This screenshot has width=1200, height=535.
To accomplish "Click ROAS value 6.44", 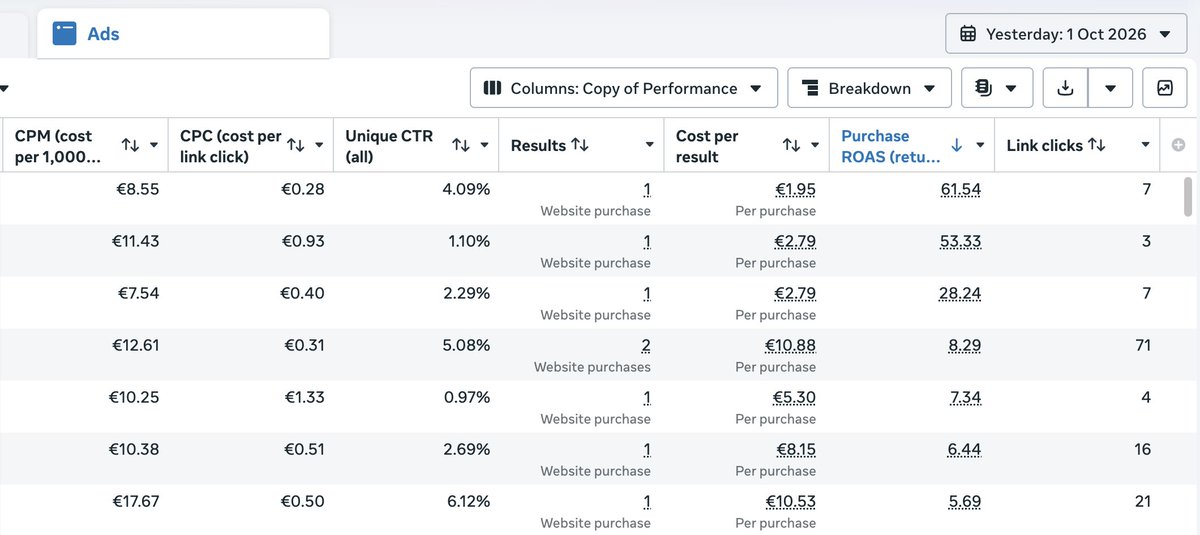I will click(x=965, y=450).
